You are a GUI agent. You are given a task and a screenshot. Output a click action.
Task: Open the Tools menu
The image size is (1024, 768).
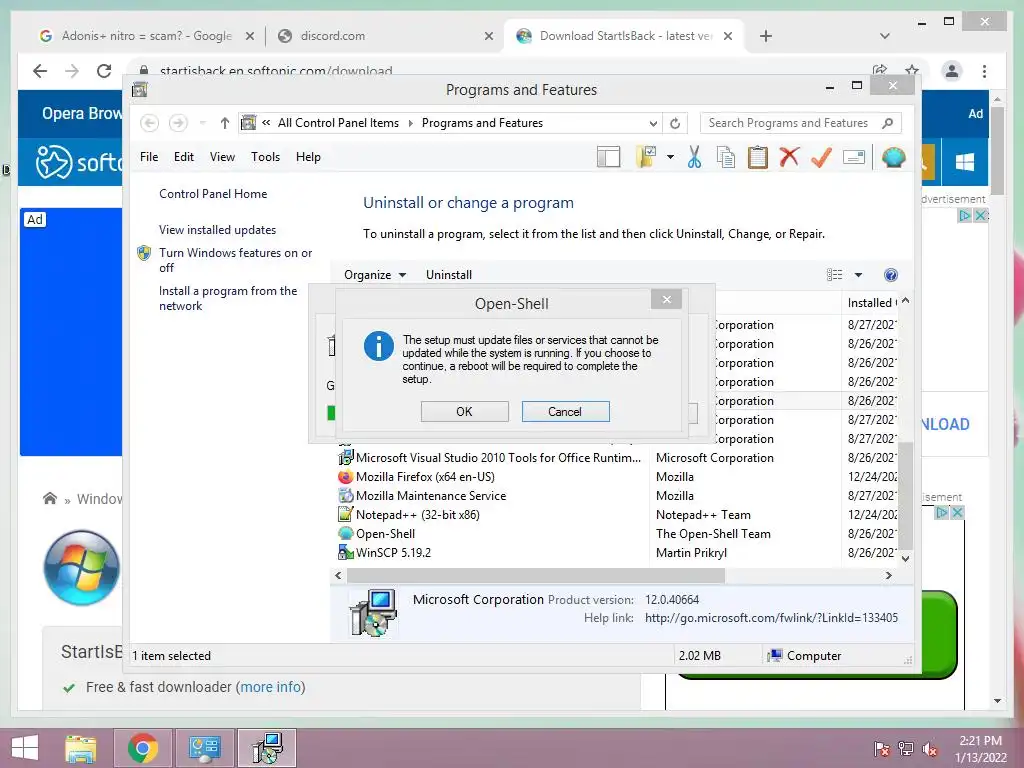coord(265,157)
